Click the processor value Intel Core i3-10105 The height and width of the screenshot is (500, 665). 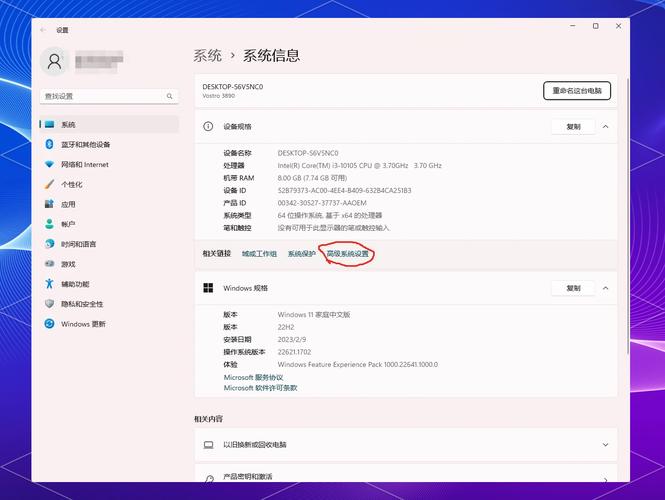(x=360, y=165)
